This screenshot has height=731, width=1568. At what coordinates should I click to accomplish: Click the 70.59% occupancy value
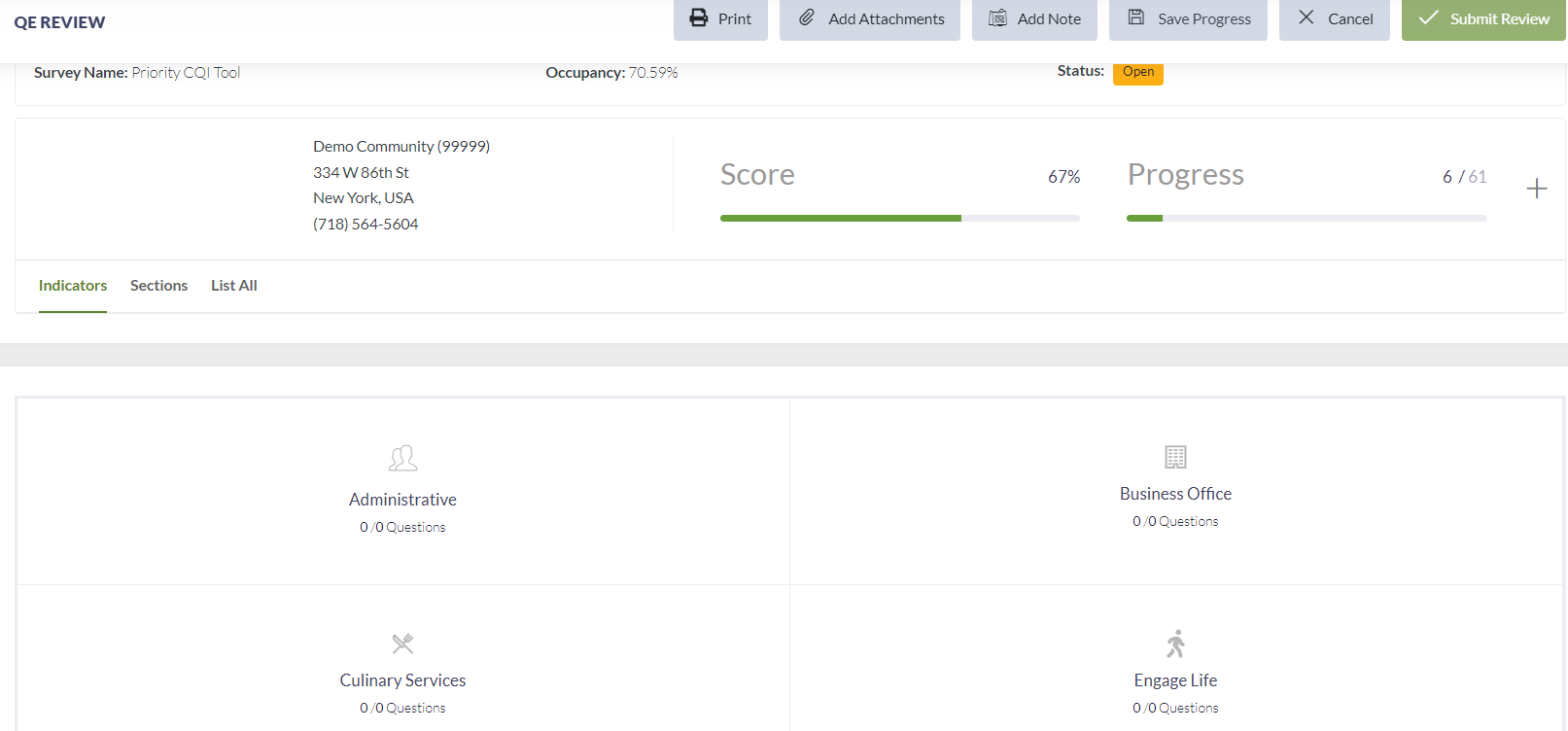pos(653,73)
